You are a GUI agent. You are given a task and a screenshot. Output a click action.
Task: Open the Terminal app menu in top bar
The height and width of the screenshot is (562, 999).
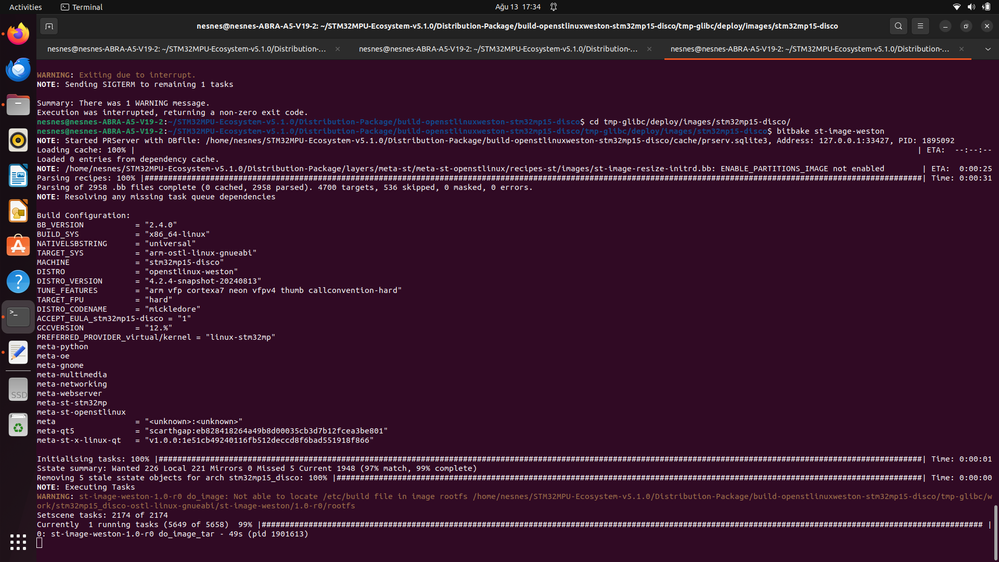(x=82, y=7)
